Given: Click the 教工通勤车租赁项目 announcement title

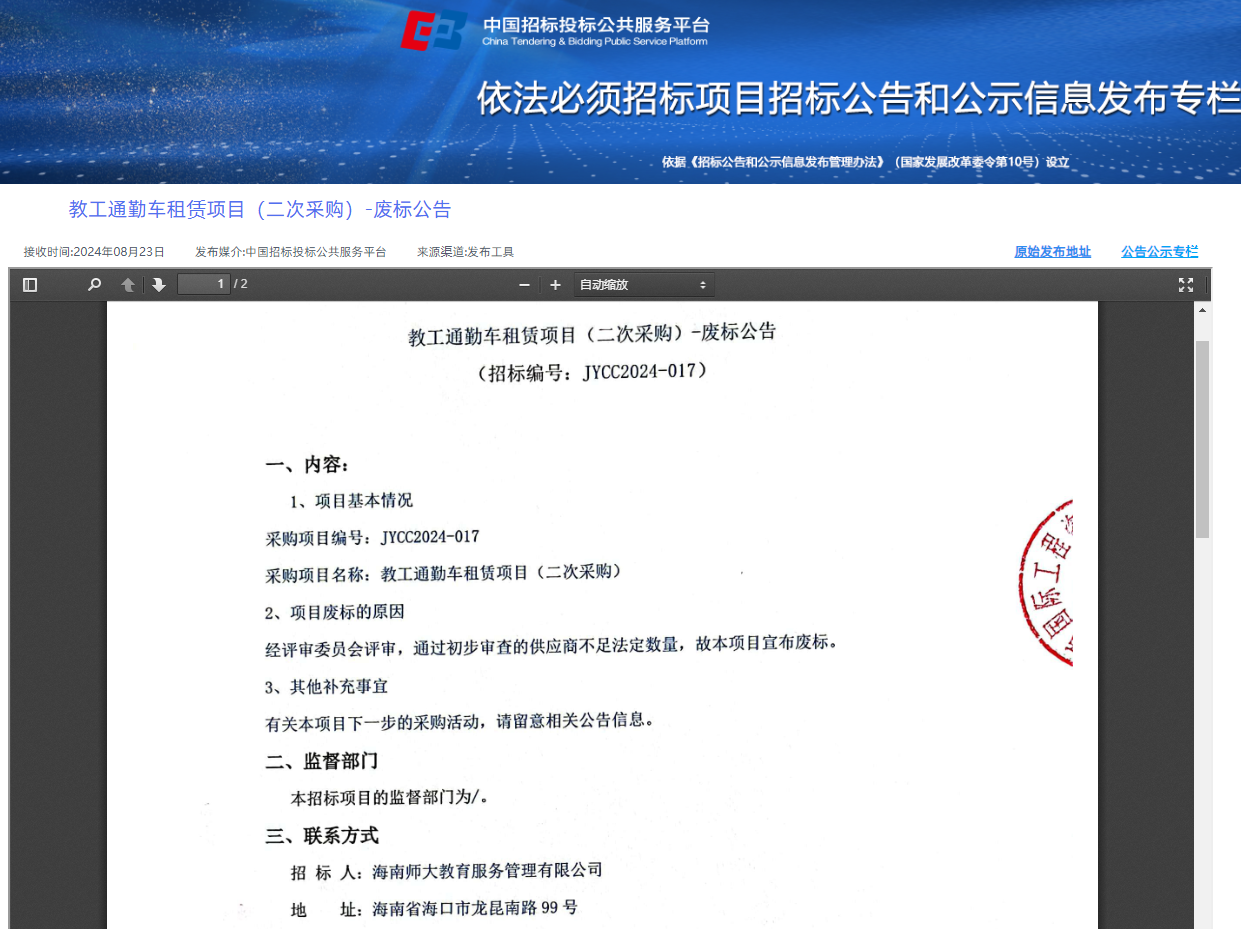Looking at the screenshot, I should pyautogui.click(x=260, y=209).
